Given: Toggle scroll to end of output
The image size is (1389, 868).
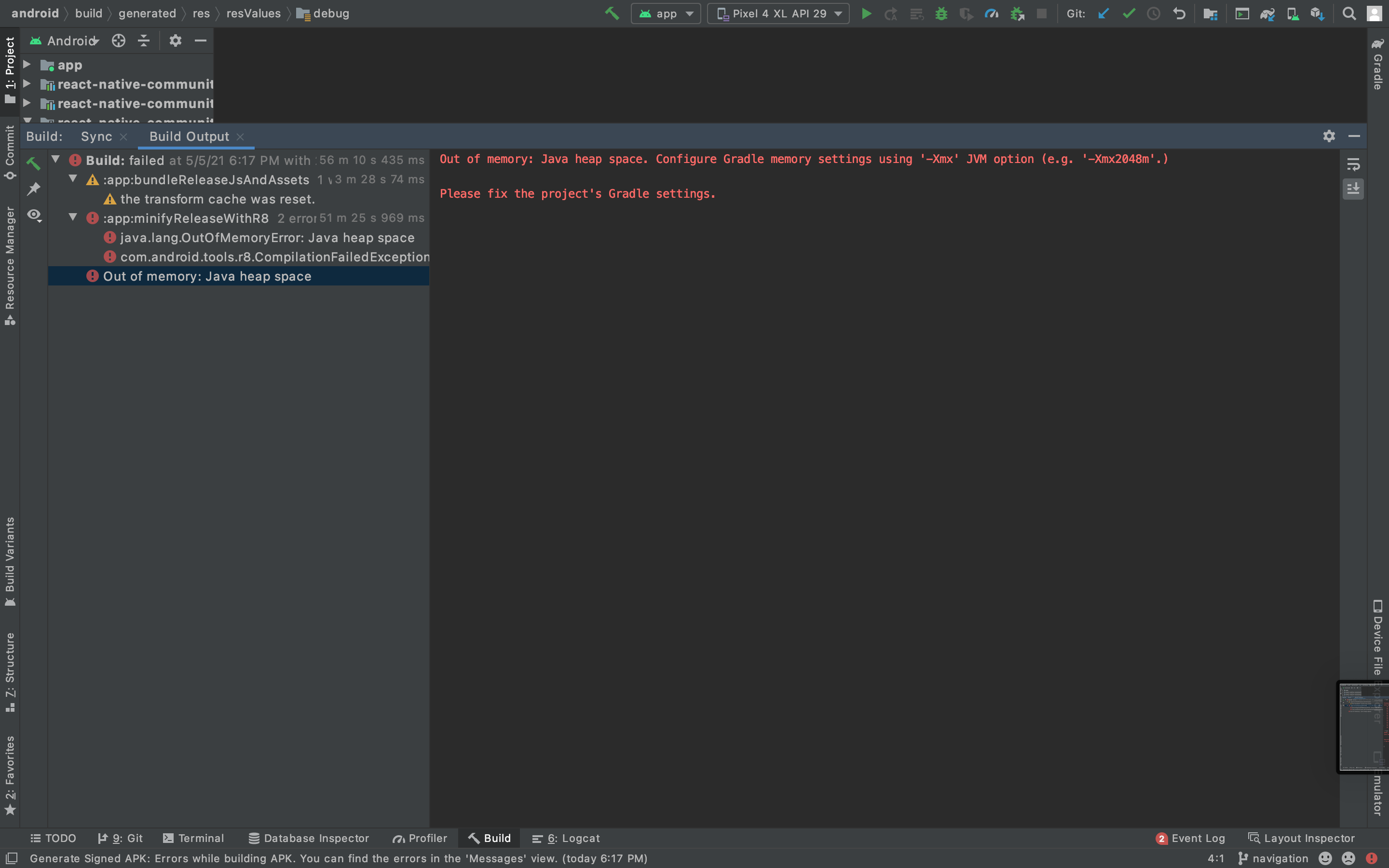Looking at the screenshot, I should click(1353, 189).
